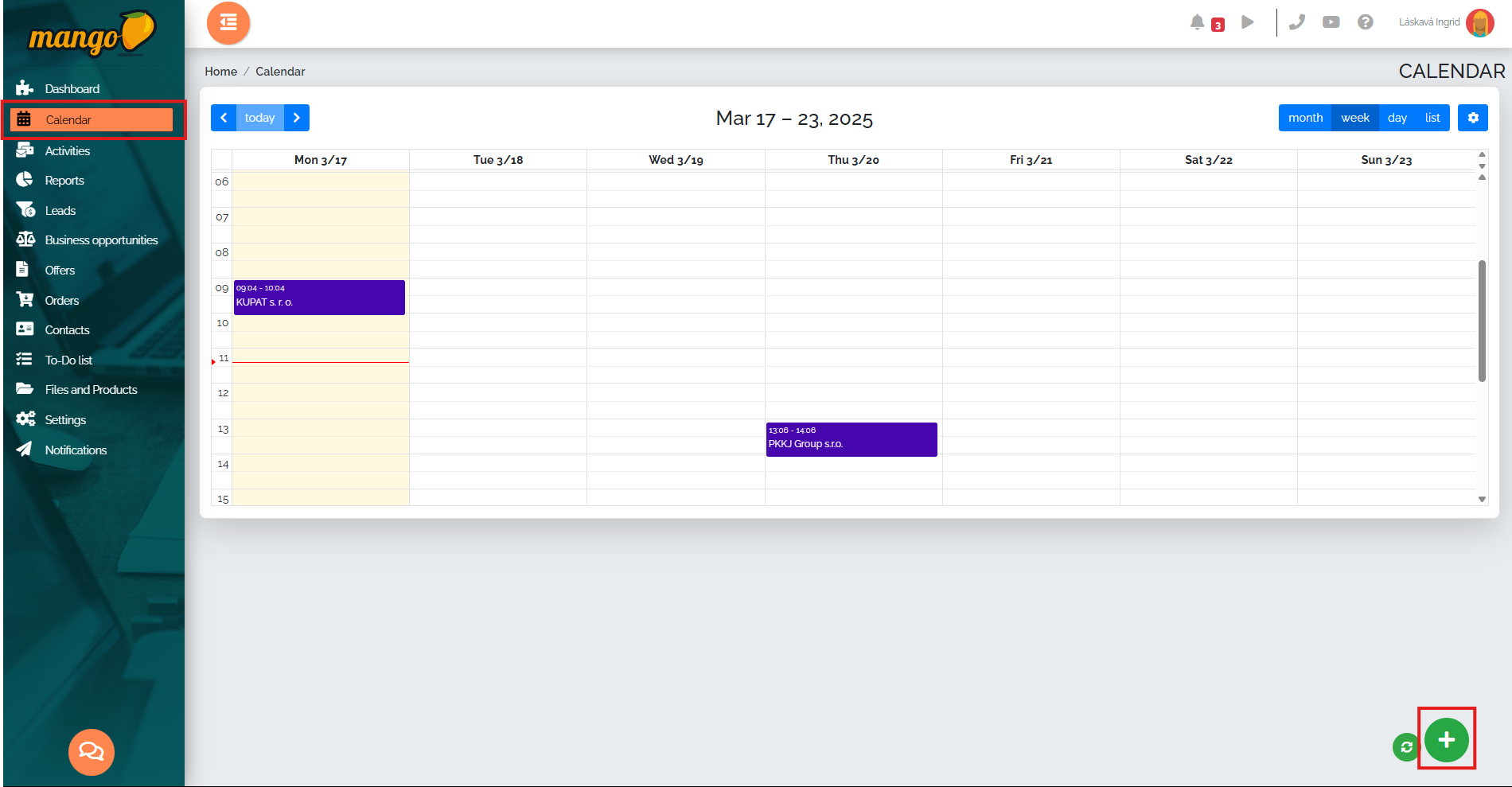Click calendar vertical scrollbar thumb
The width and height of the screenshot is (1512, 787).
[1482, 321]
